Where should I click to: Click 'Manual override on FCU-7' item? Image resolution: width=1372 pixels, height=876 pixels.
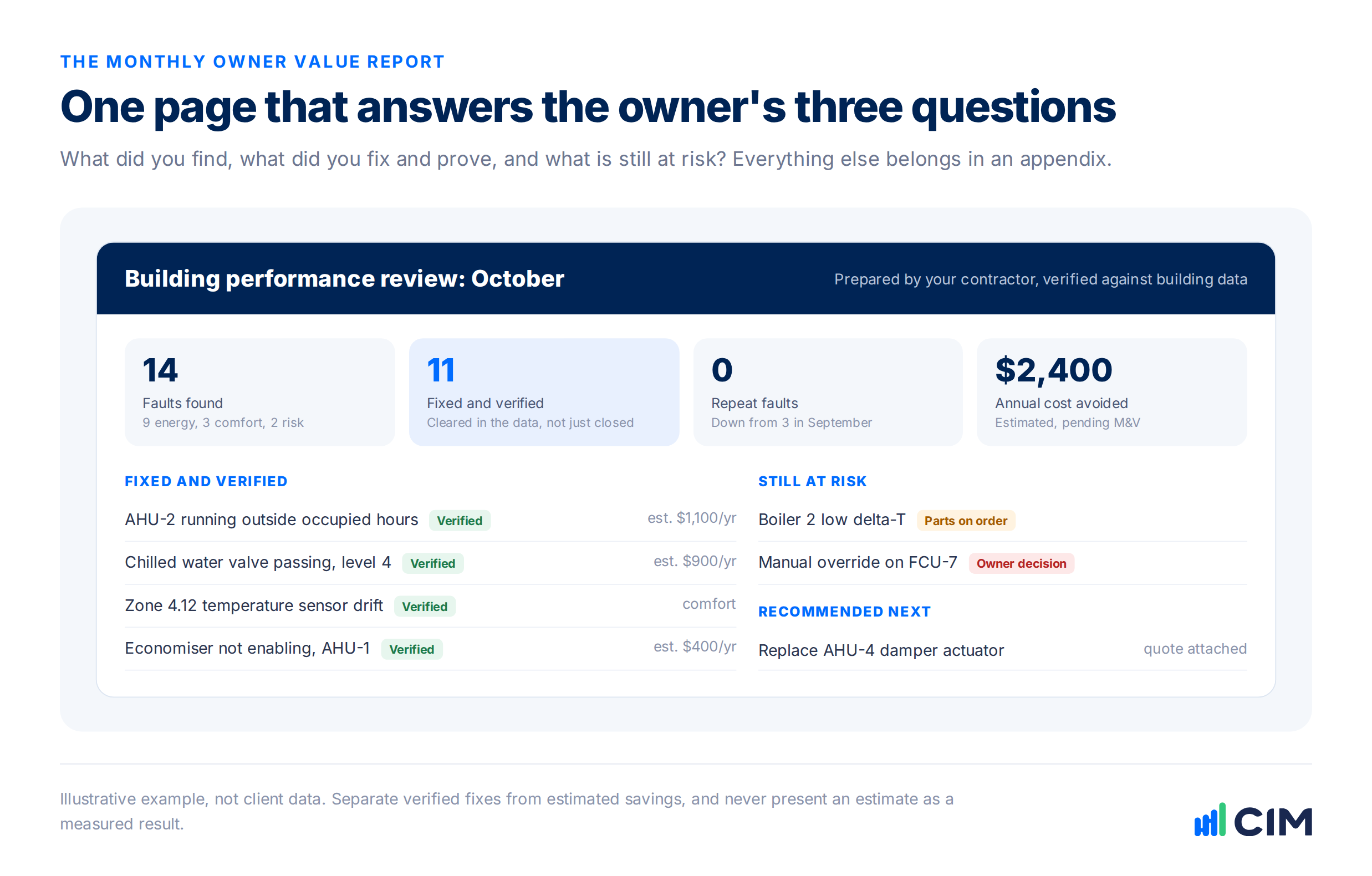858,563
